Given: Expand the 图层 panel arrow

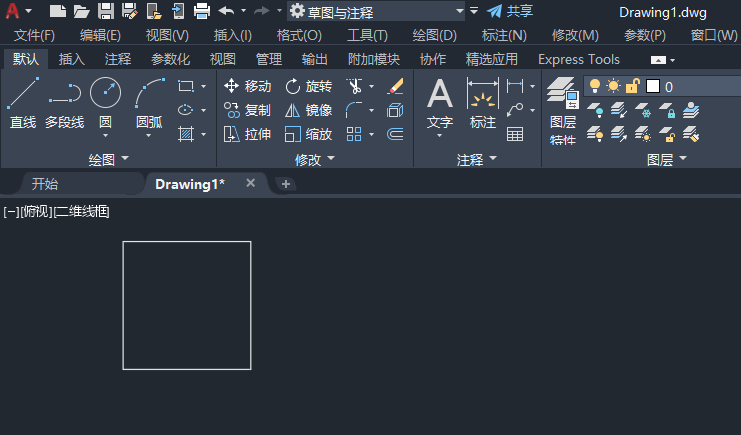Looking at the screenshot, I should point(683,158).
